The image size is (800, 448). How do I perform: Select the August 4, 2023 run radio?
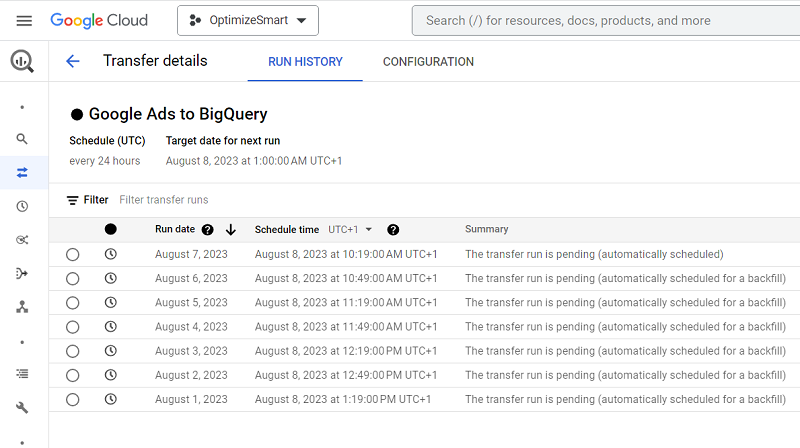72,327
